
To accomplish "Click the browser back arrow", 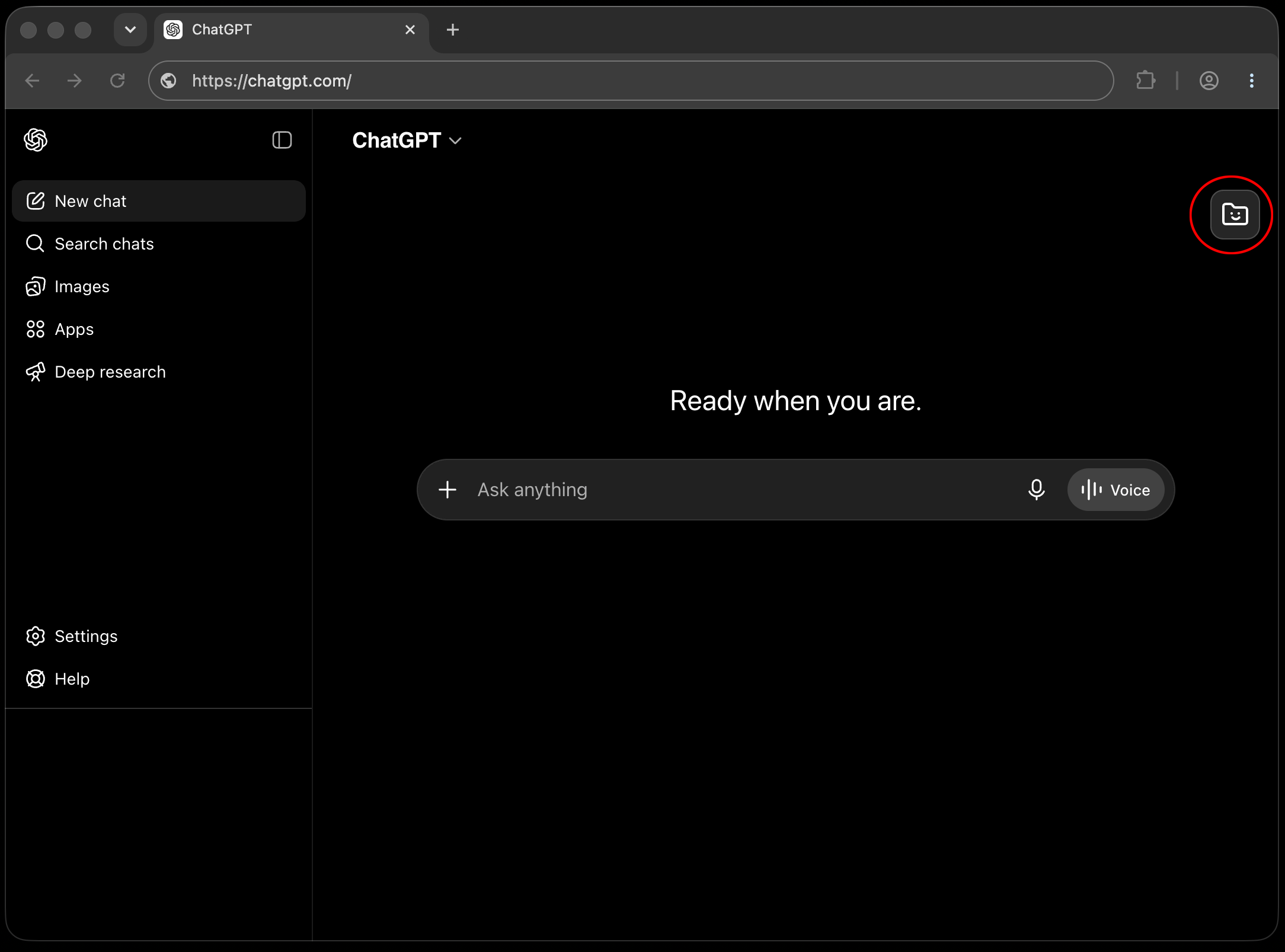I will coord(33,81).
